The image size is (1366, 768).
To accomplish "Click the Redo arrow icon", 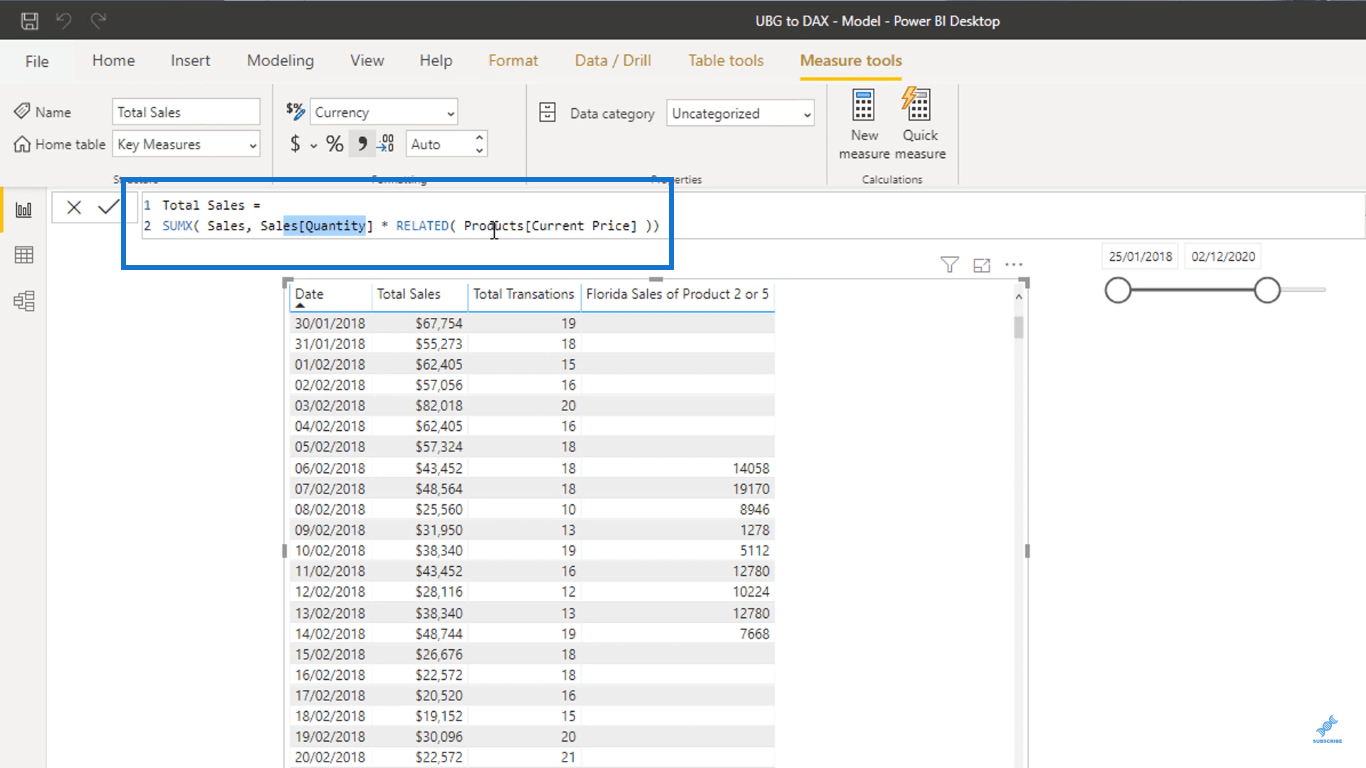I will (x=98, y=20).
